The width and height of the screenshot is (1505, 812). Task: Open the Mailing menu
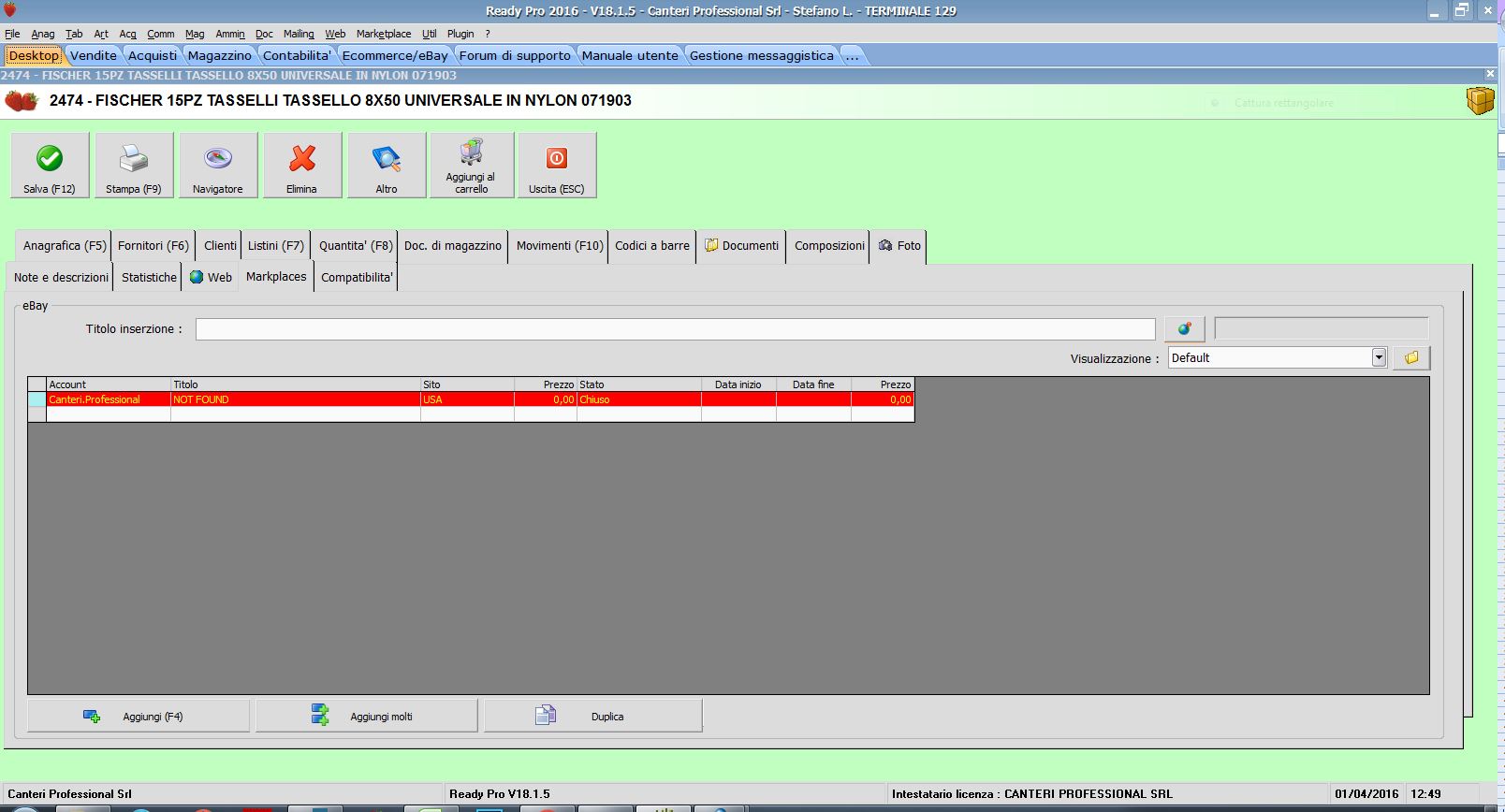[x=299, y=34]
